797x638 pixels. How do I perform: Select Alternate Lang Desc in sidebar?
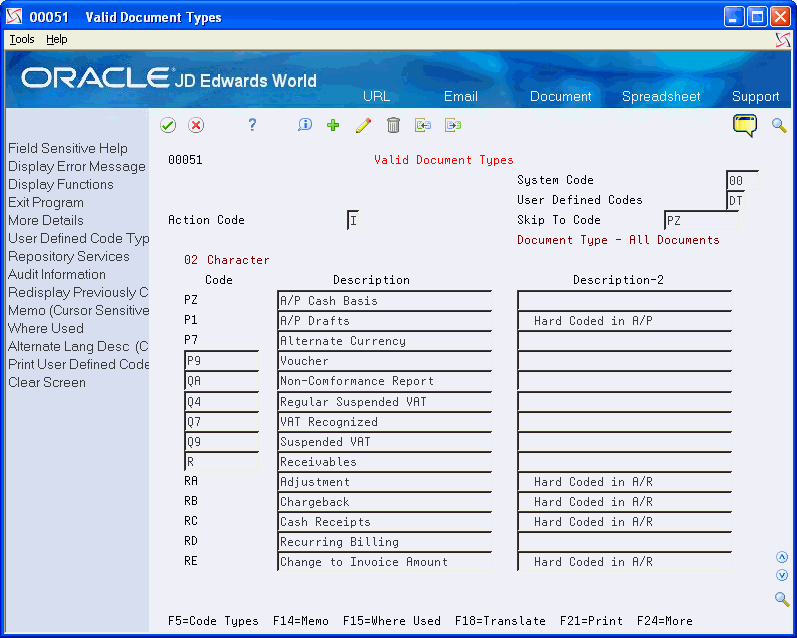pyautogui.click(x=78, y=346)
